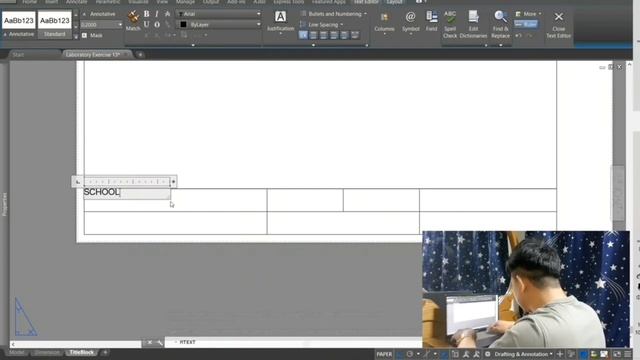Click the new drawing plus tab
The height and width of the screenshot is (360, 640).
(140, 55)
